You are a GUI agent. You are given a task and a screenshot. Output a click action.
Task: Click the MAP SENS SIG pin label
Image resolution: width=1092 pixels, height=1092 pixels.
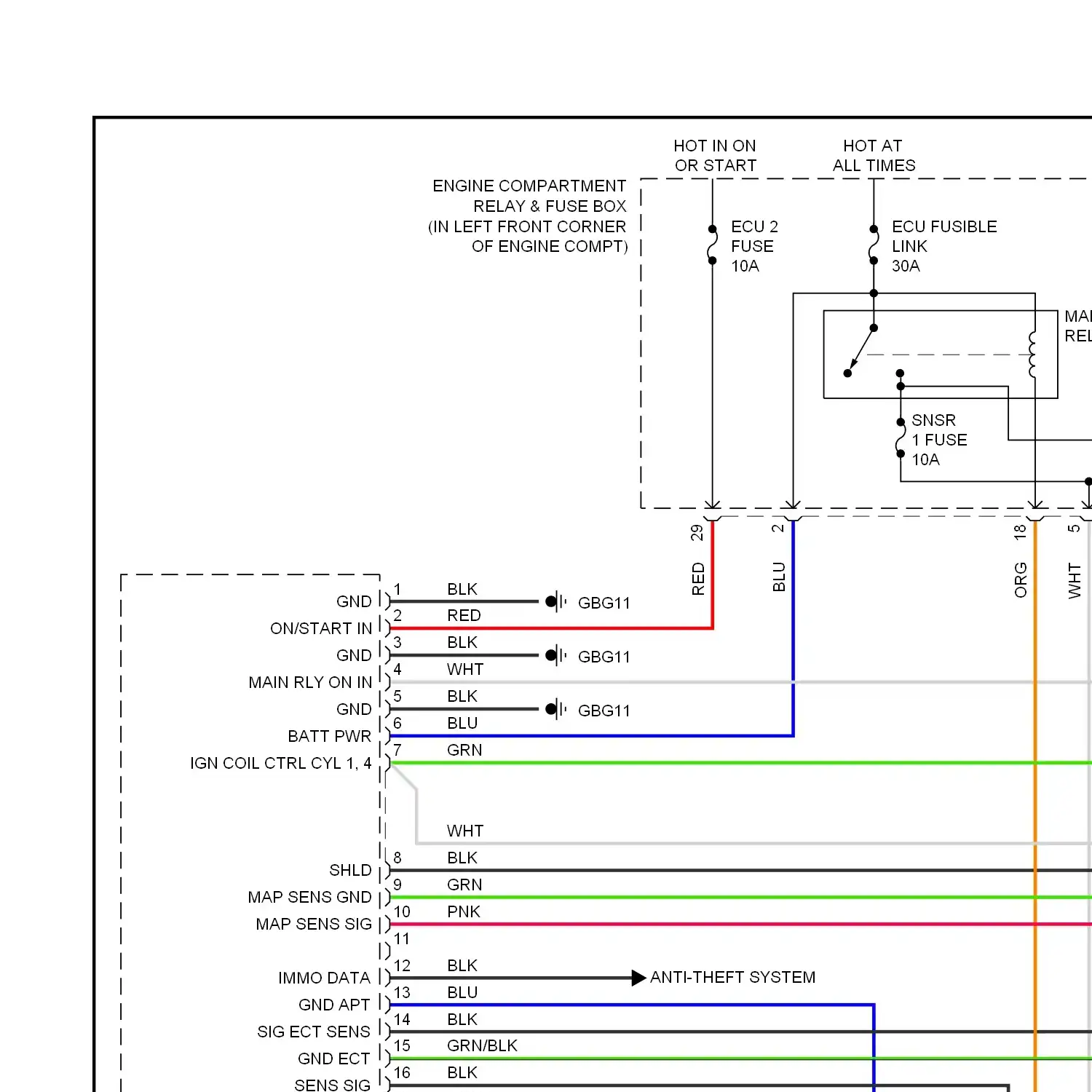[314, 924]
